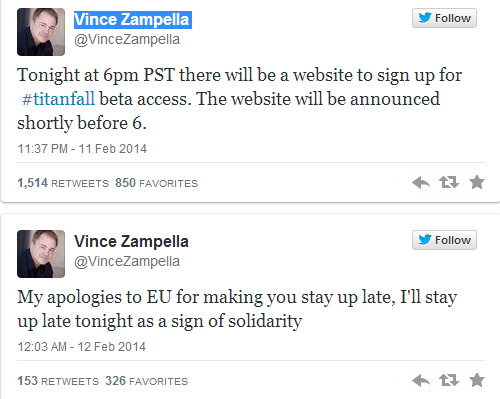Reply to the titanfall beta access tweet
The width and height of the screenshot is (500, 399).
tap(421, 183)
